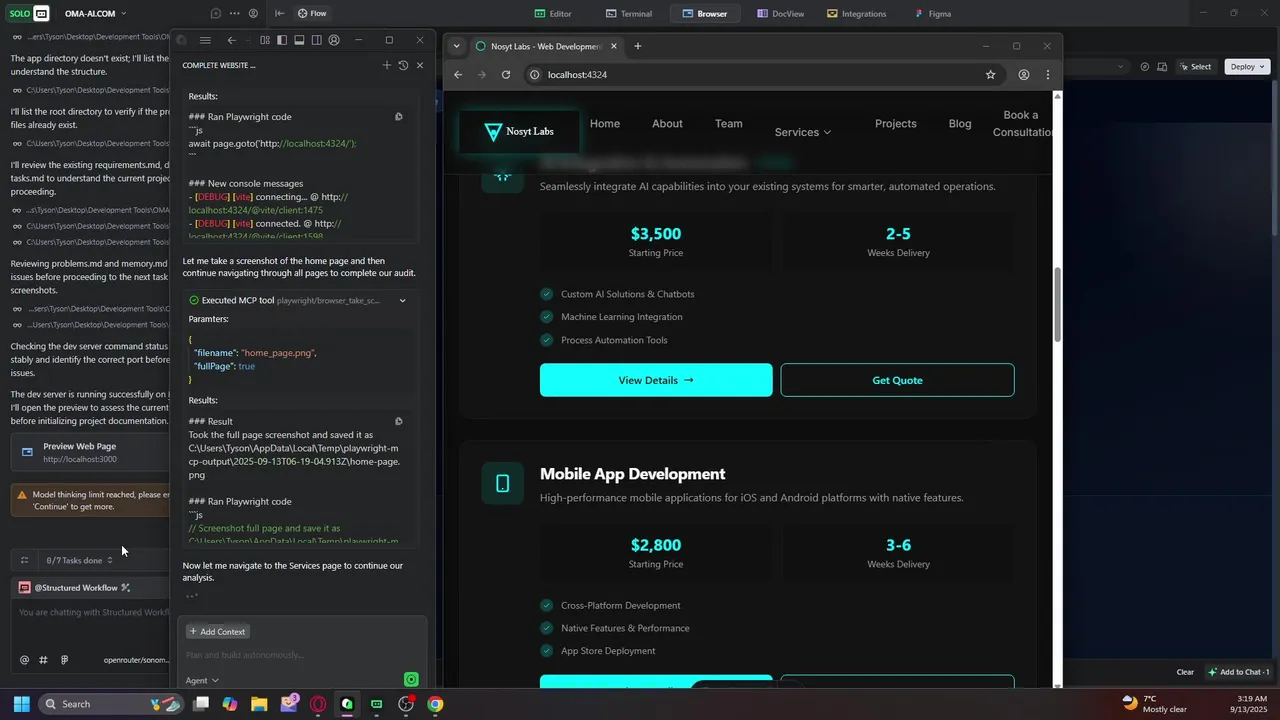Start new chat with plus icon
Image resolution: width=1280 pixels, height=720 pixels.
[387, 65]
